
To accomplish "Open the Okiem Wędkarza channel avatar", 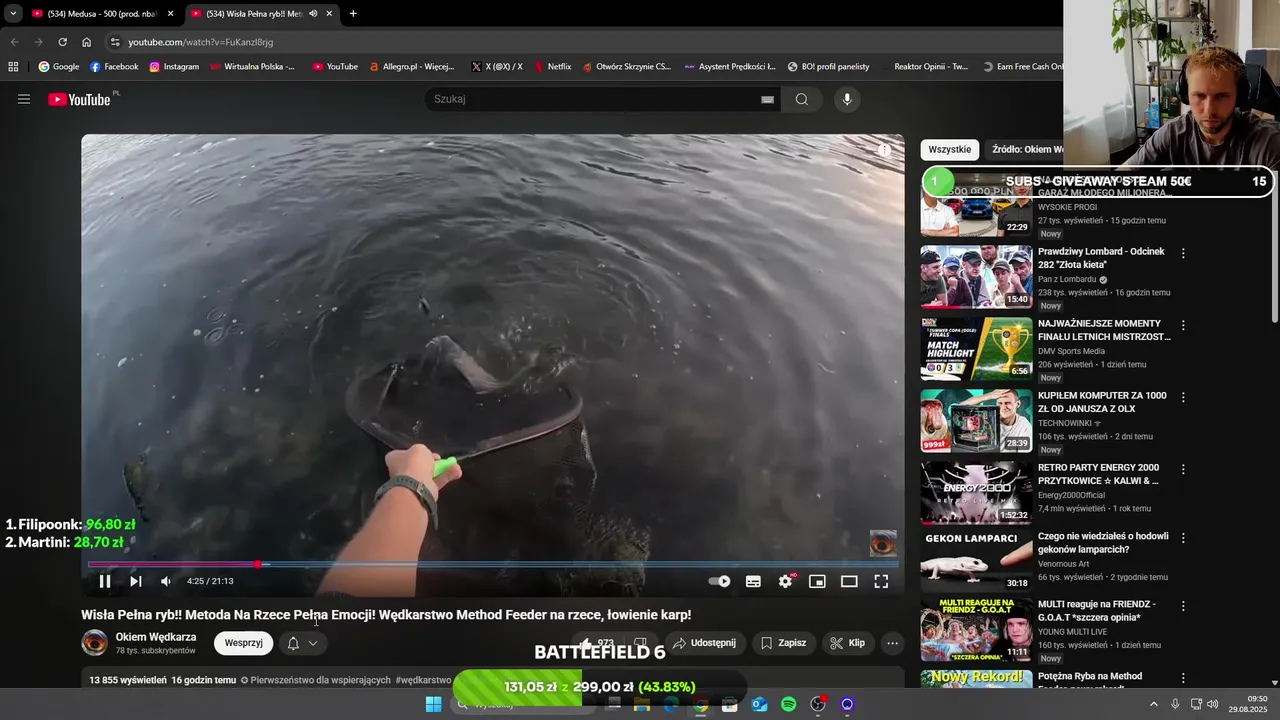I will tap(94, 643).
